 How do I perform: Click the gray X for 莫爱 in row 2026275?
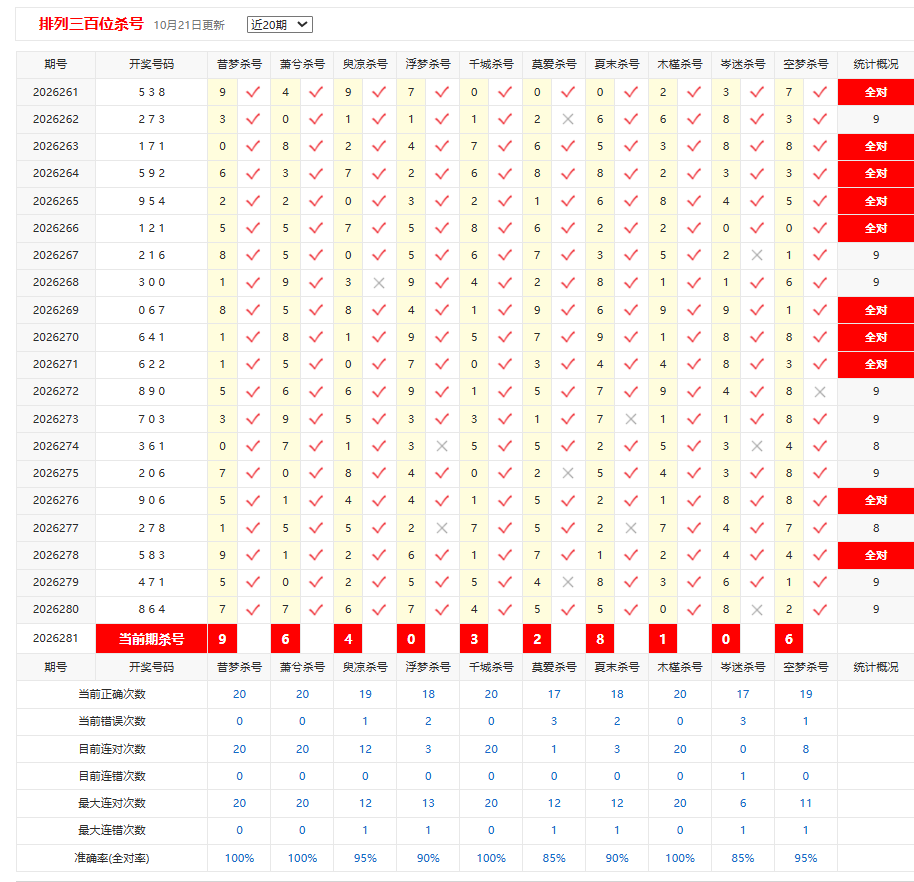coord(568,473)
